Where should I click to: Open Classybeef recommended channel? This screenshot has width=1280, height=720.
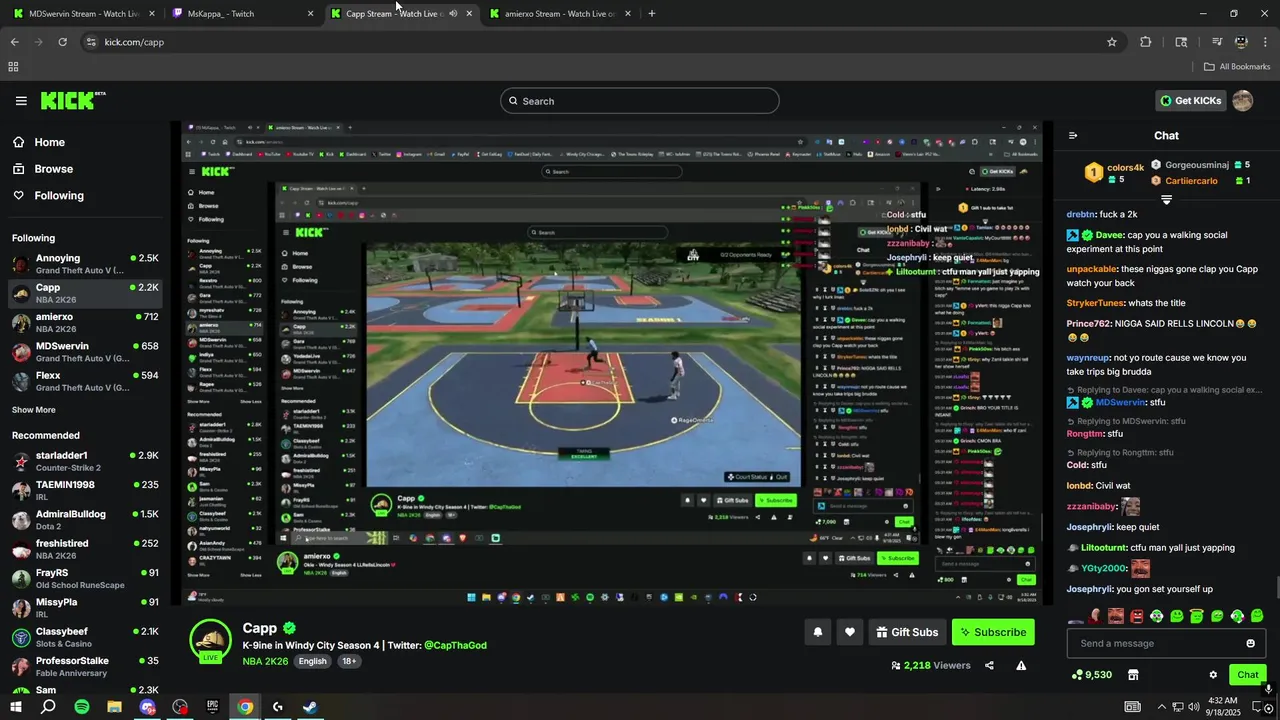click(85, 637)
